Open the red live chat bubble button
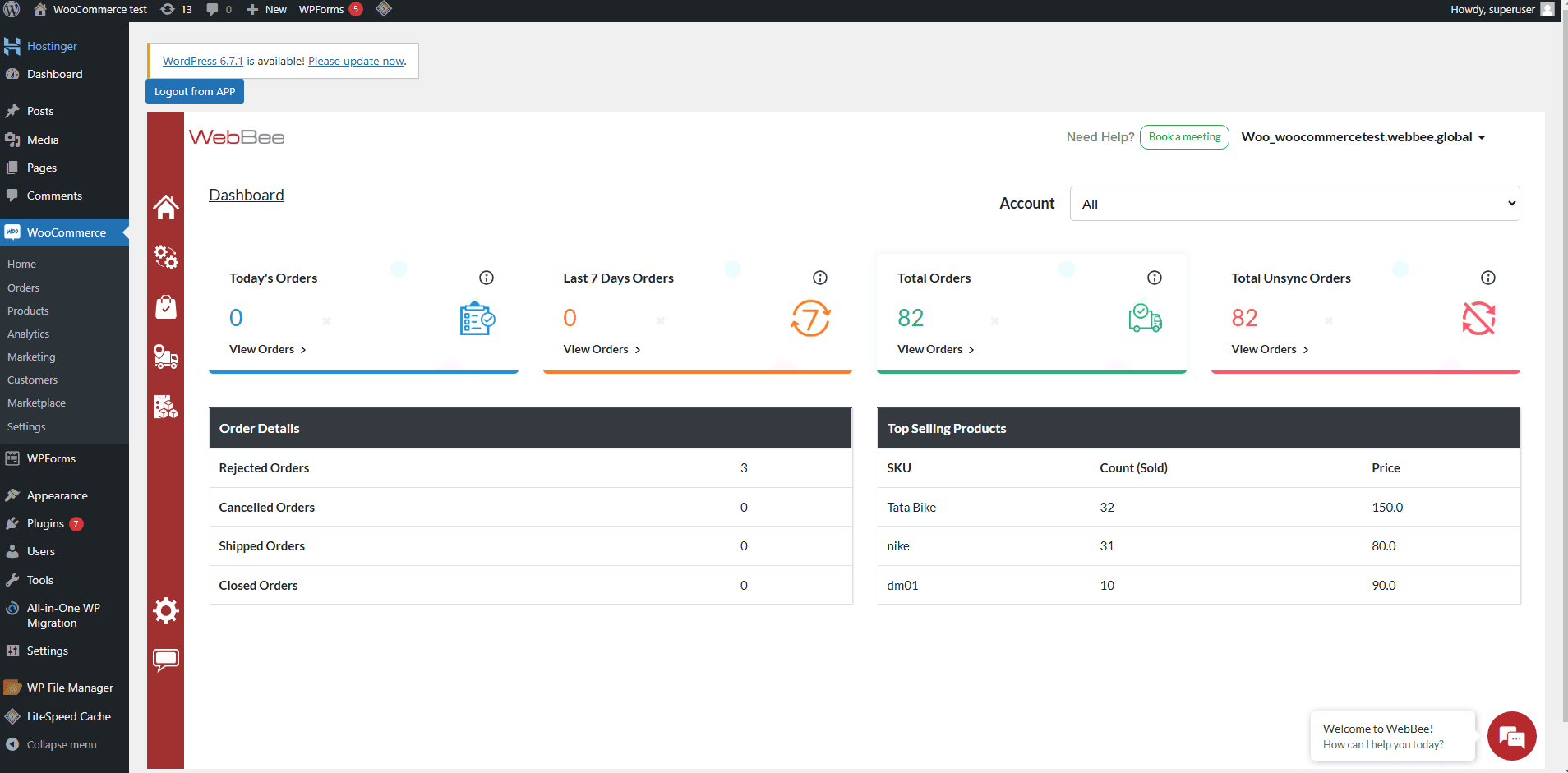Screen dimensions: 1568x773 1511,736
